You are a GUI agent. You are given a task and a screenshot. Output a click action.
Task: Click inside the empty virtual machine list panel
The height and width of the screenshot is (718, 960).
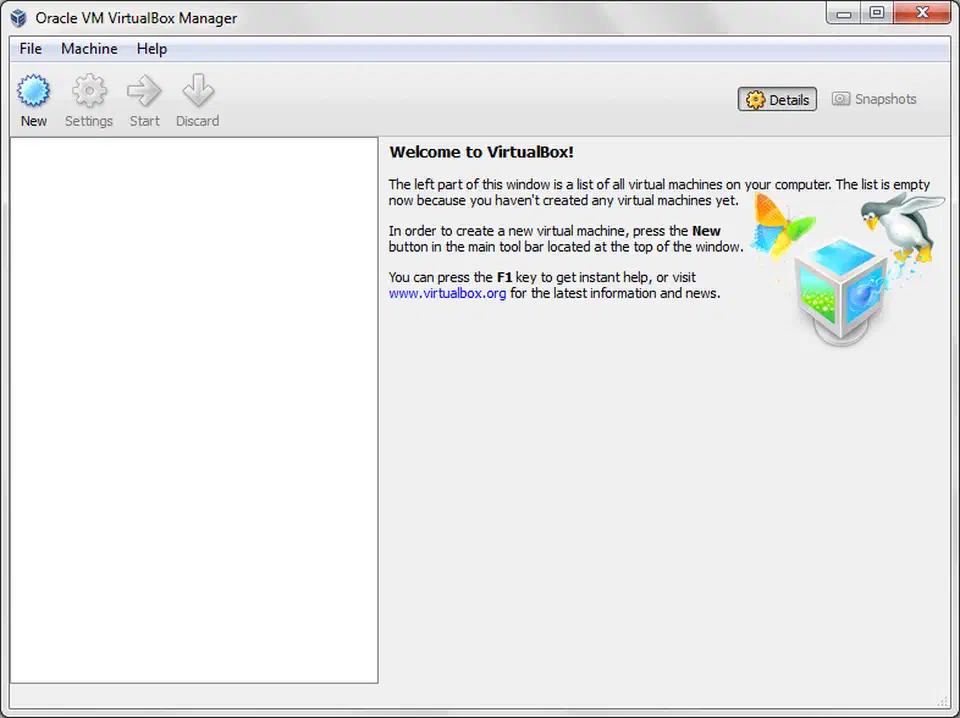coord(193,410)
